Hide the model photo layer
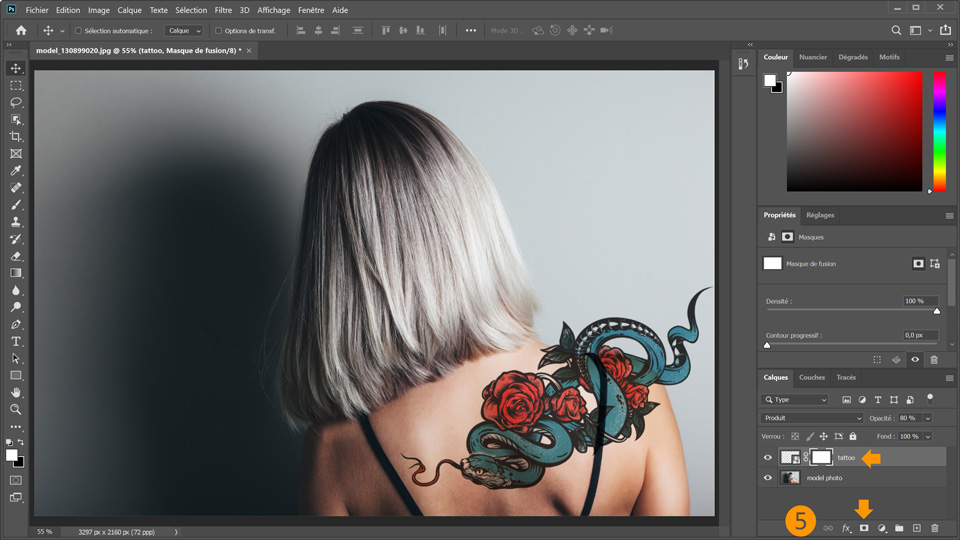Screen dimensions: 960x540 768,478
